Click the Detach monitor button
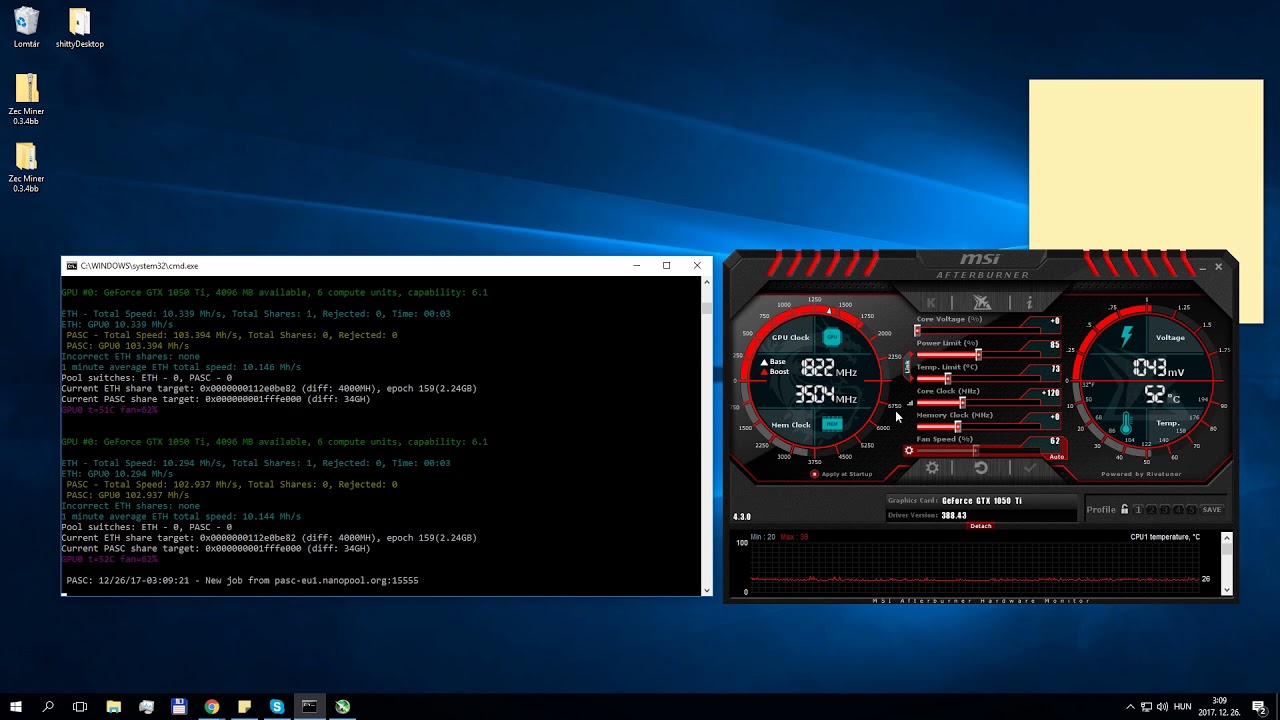 click(x=981, y=526)
